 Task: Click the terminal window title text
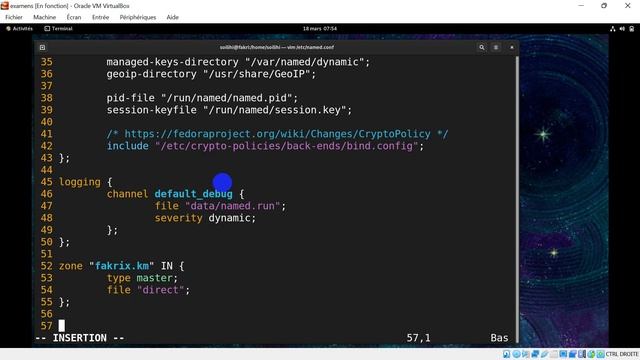[277, 47]
